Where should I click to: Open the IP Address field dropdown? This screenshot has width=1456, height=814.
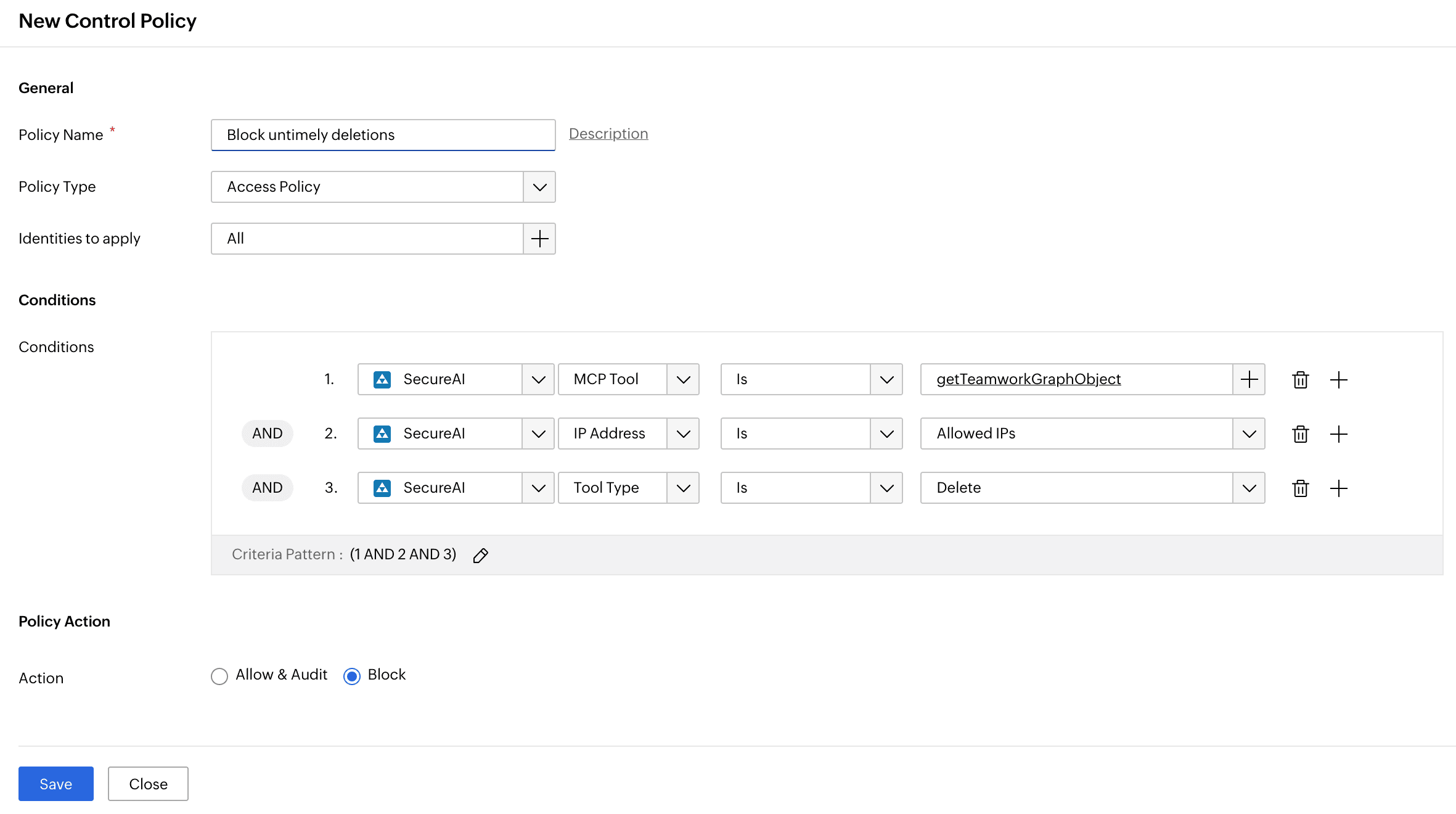click(683, 434)
